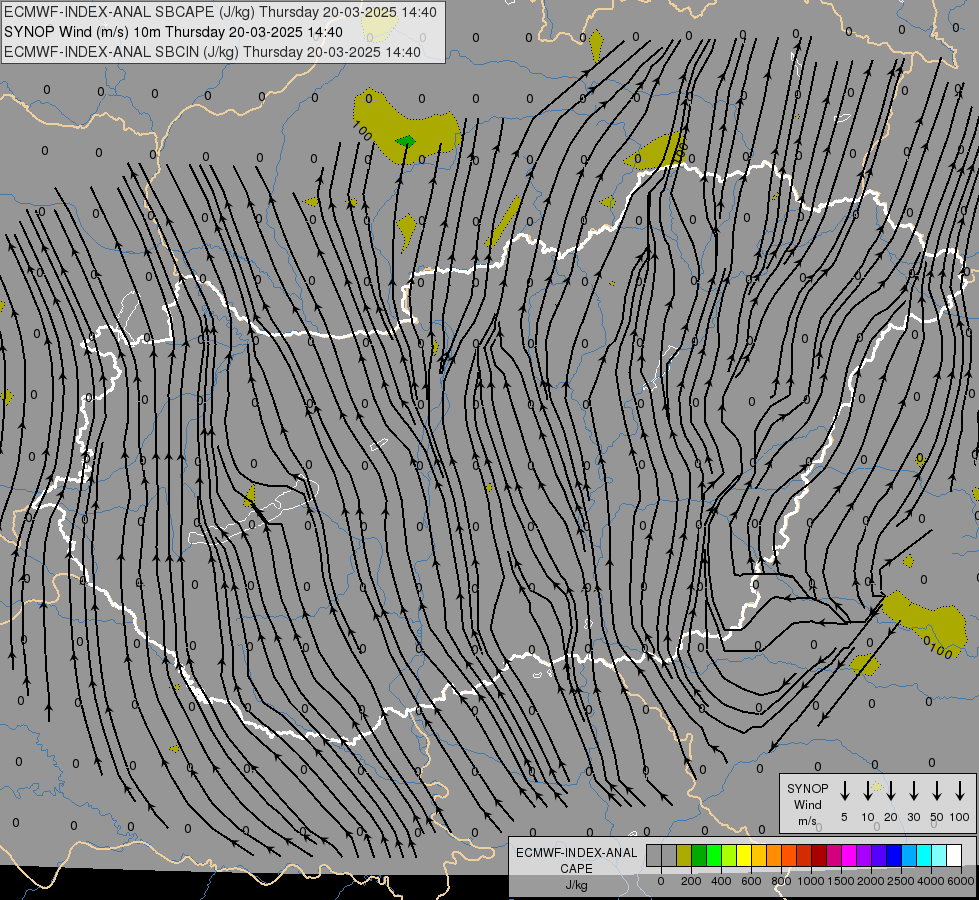Click the '1500' tick label in CAPE legend
Image resolution: width=979 pixels, height=900 pixels.
click(x=840, y=881)
